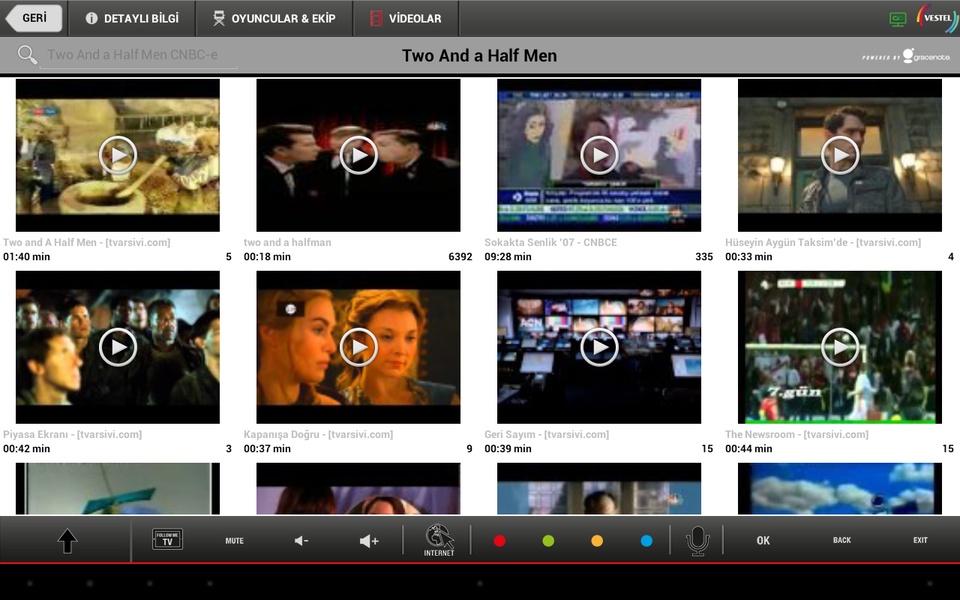Play the 'two and a halfman' video
The width and height of the screenshot is (960, 600).
(358, 155)
